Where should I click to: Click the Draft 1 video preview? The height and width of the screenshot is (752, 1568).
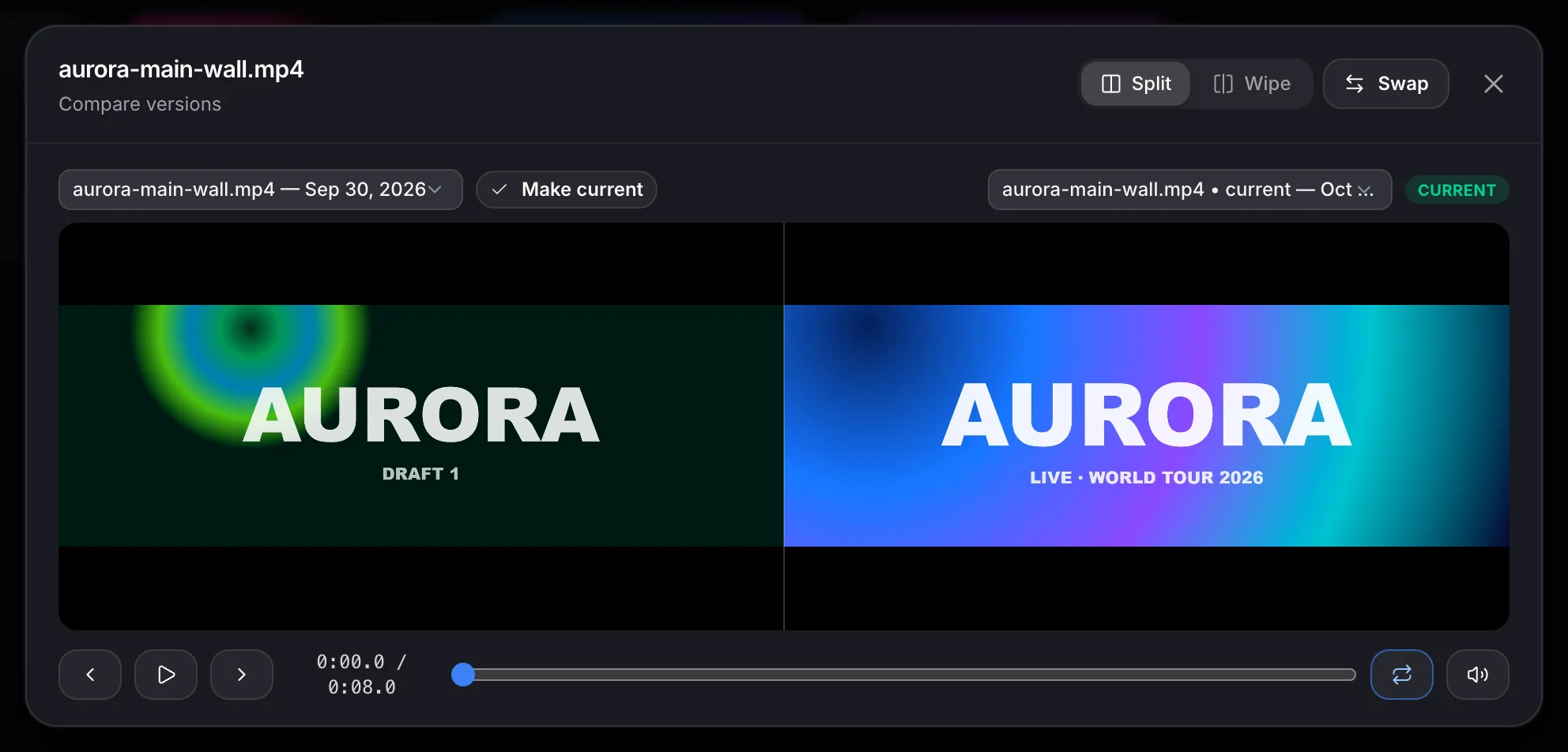pos(421,426)
